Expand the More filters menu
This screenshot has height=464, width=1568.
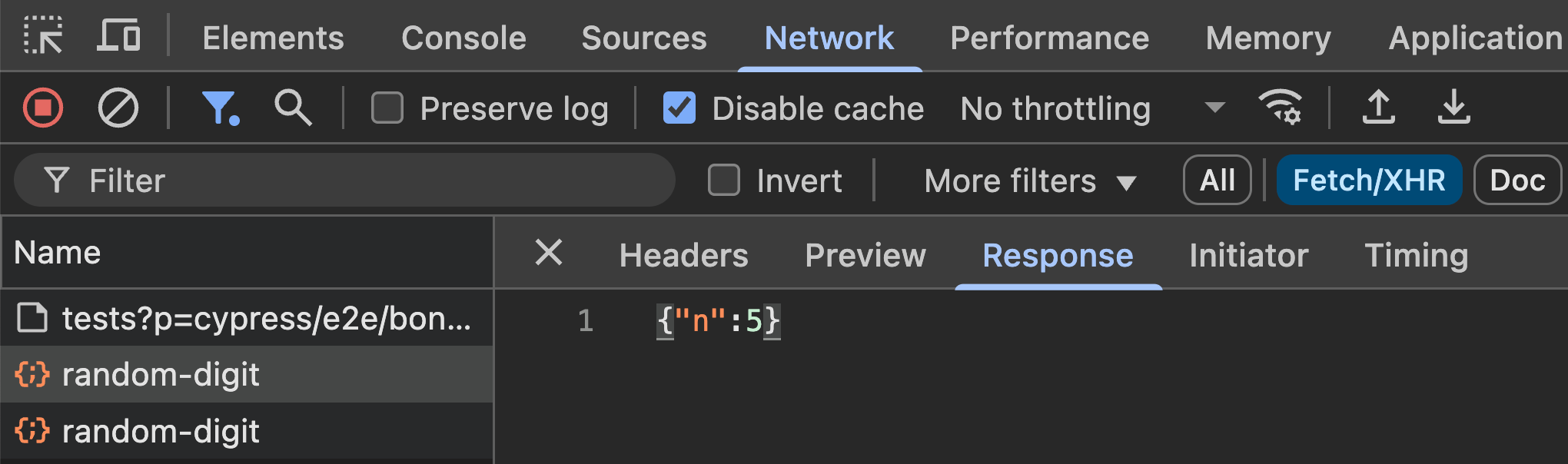pyautogui.click(x=1028, y=181)
